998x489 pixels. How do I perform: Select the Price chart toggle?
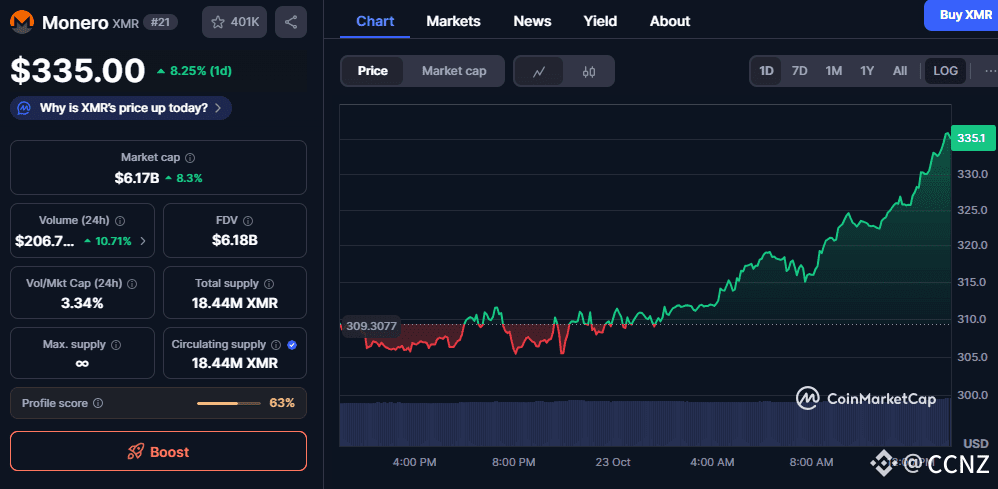(x=373, y=71)
